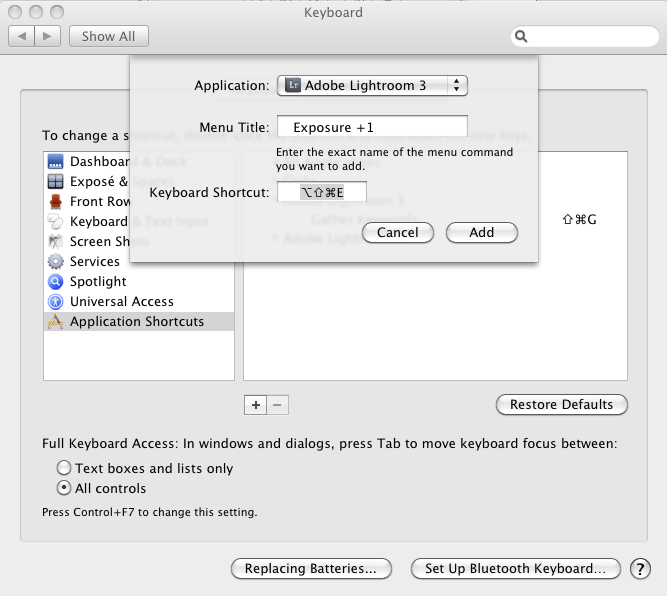Click the Add button in dialog

pyautogui.click(x=481, y=232)
